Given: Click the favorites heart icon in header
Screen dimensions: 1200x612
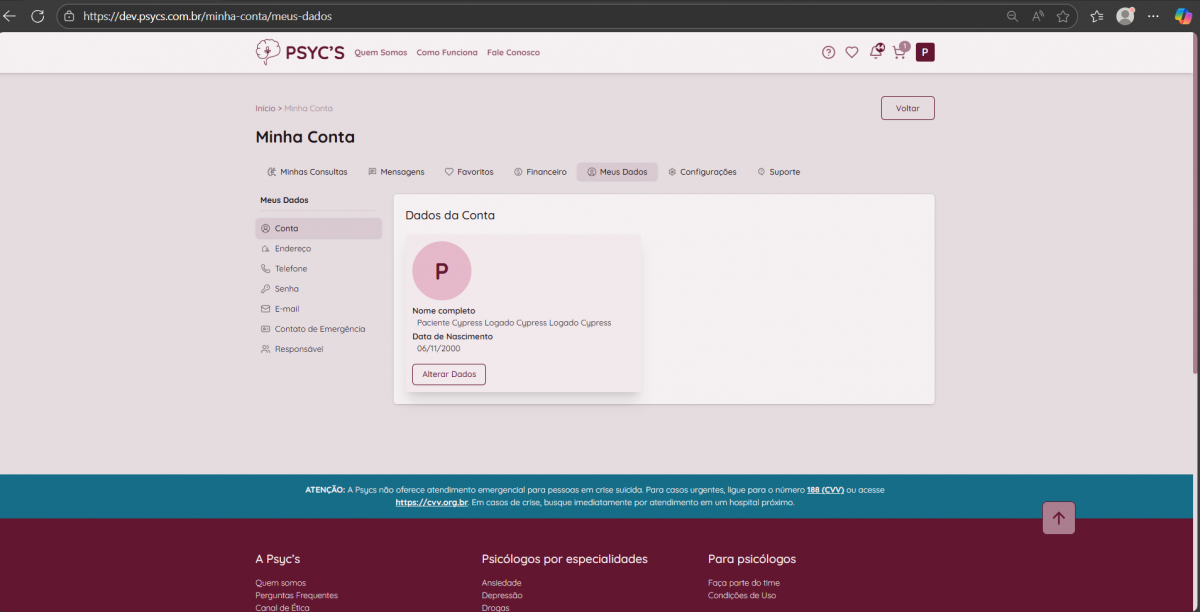Looking at the screenshot, I should [852, 53].
